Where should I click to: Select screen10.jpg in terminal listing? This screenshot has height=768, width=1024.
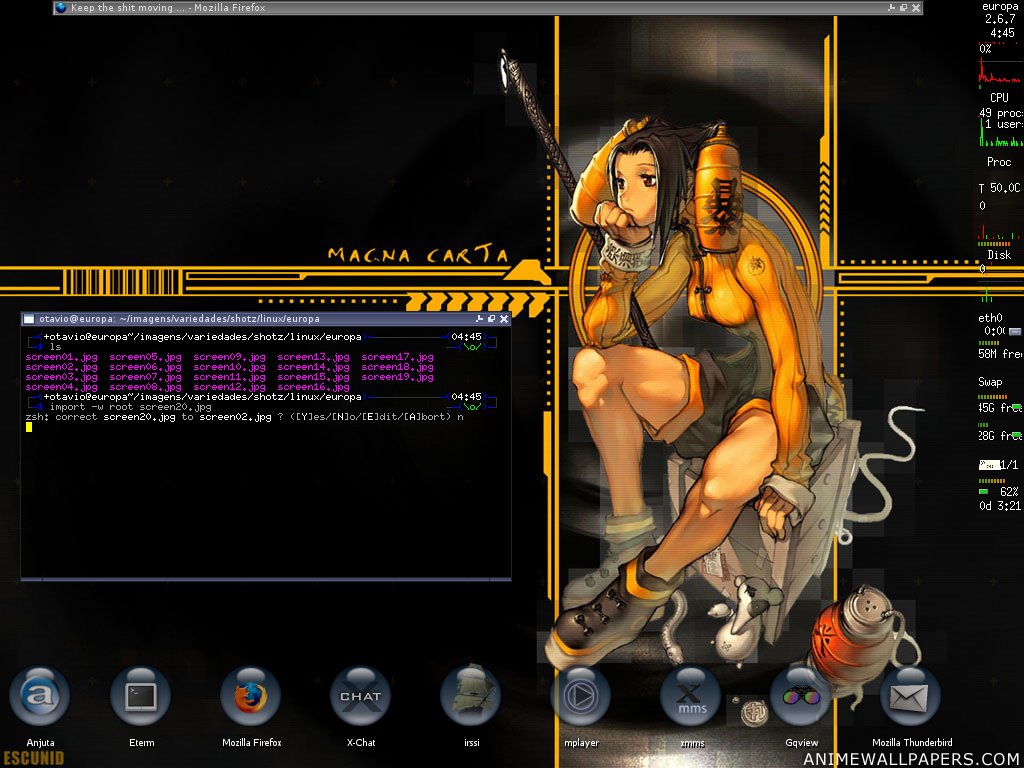229,367
